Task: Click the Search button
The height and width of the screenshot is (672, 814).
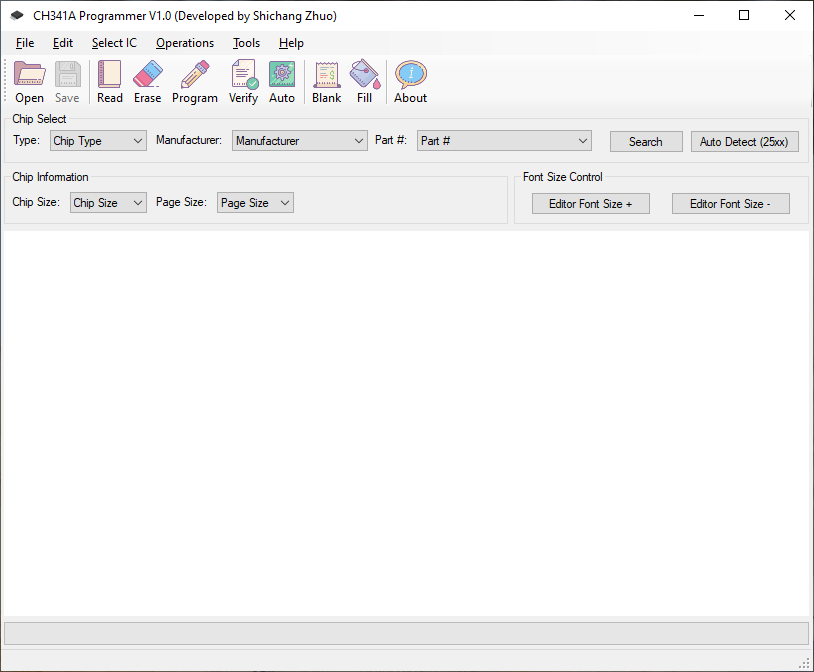Action: coord(646,142)
